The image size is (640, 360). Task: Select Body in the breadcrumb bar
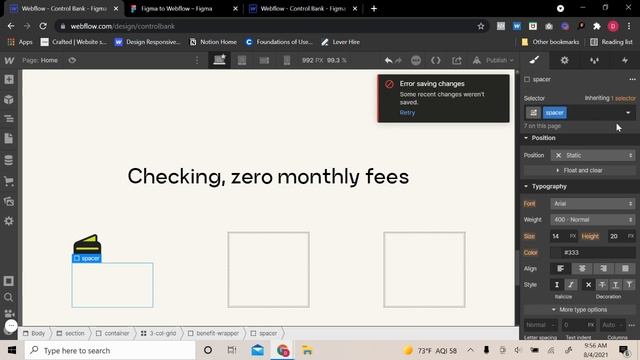tap(35, 333)
